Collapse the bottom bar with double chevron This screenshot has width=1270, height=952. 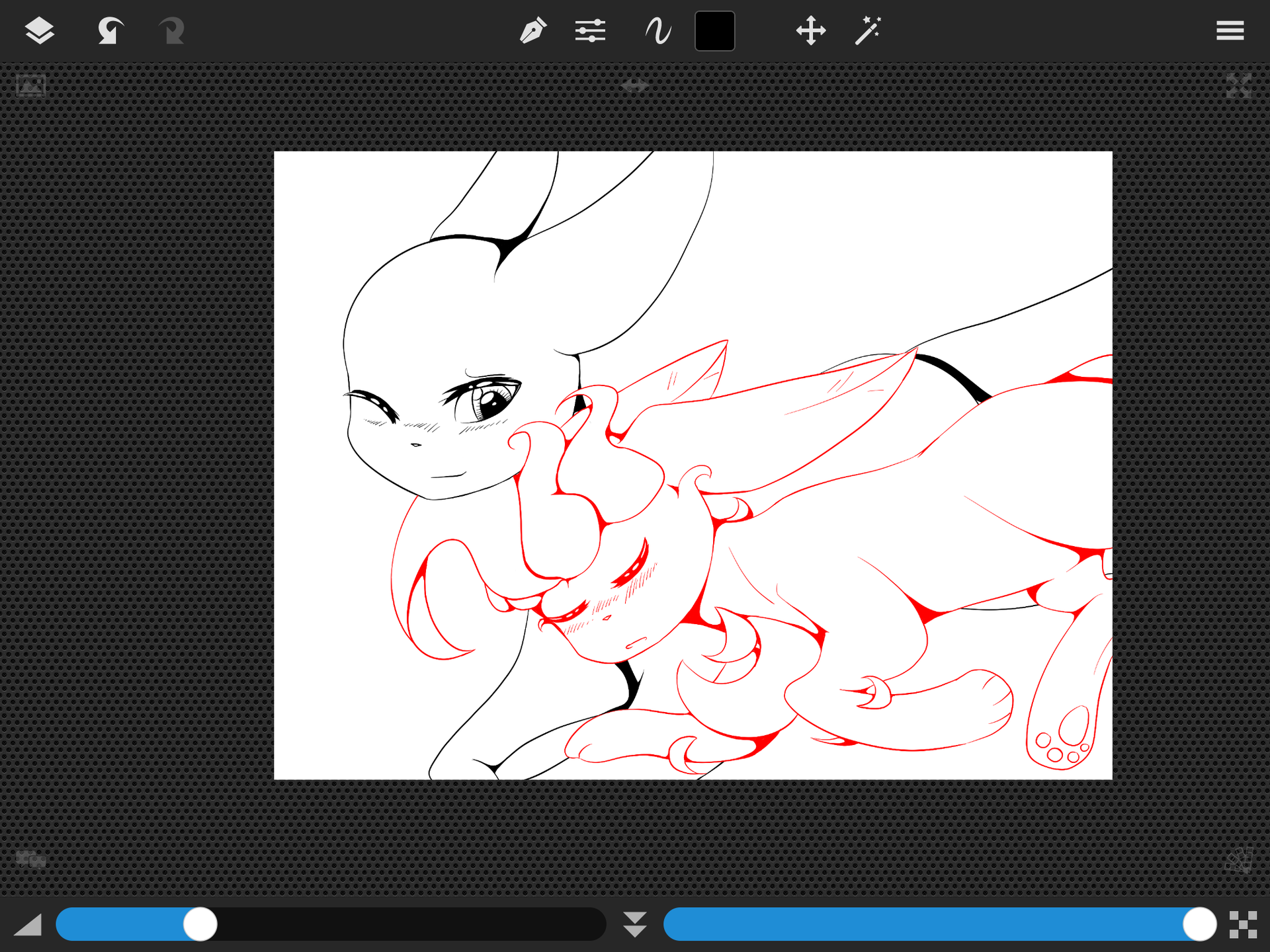(x=635, y=924)
